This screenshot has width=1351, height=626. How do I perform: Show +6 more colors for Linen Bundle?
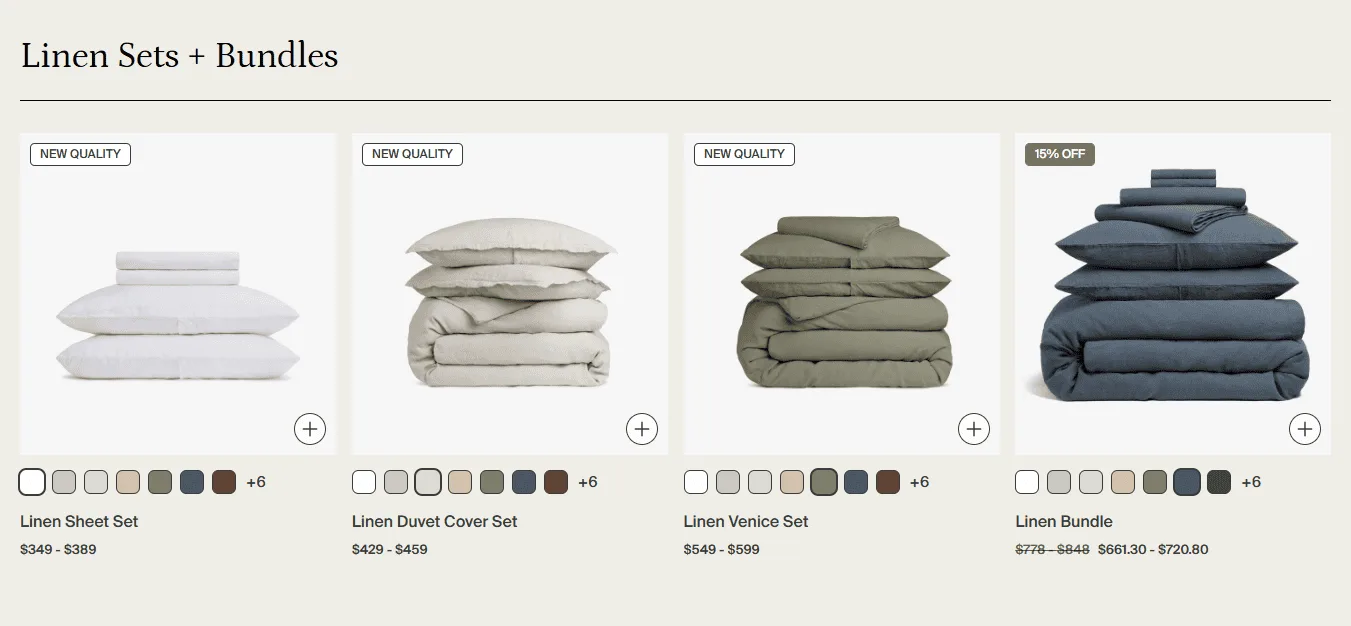coord(1251,482)
